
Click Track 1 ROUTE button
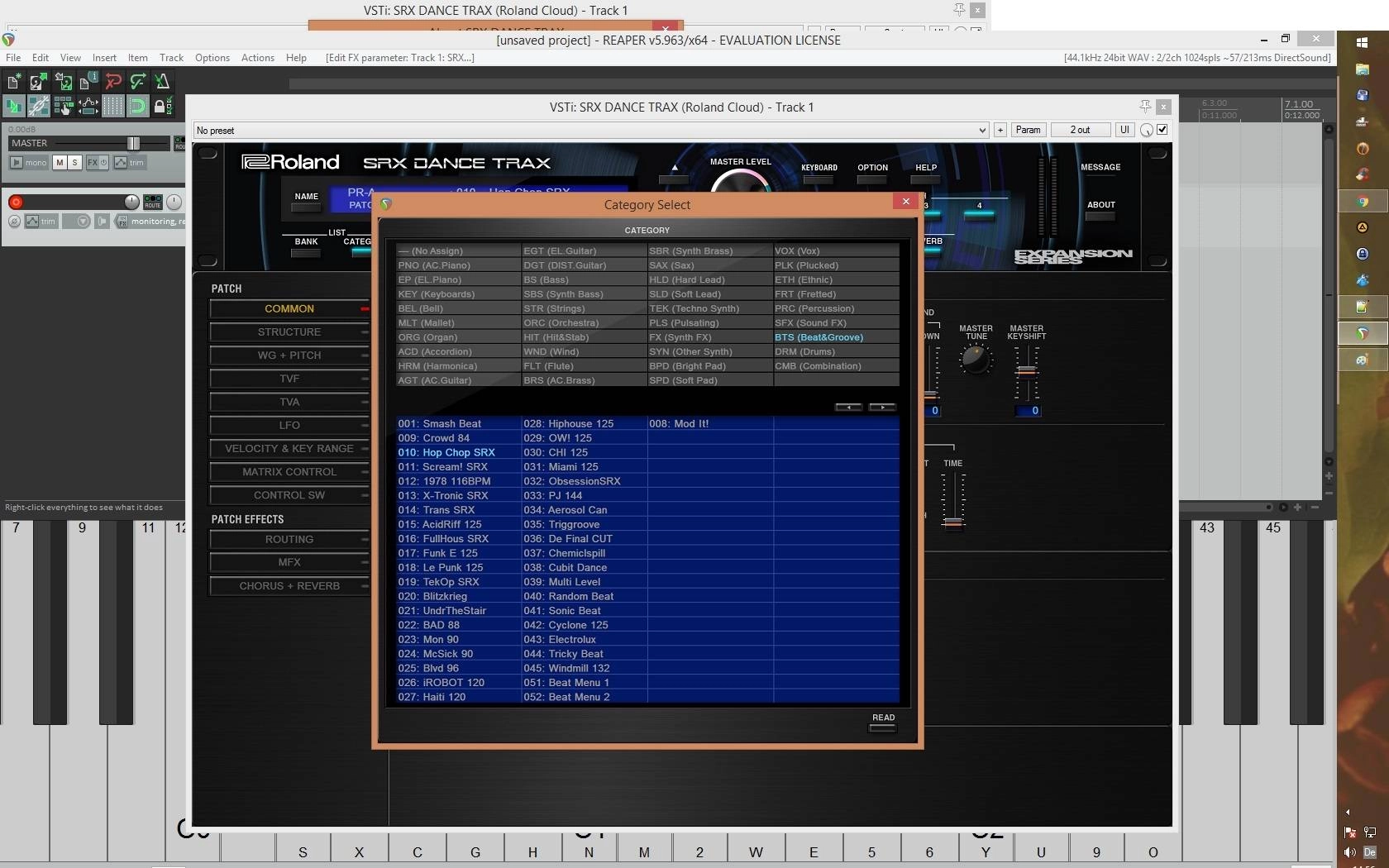(153, 202)
